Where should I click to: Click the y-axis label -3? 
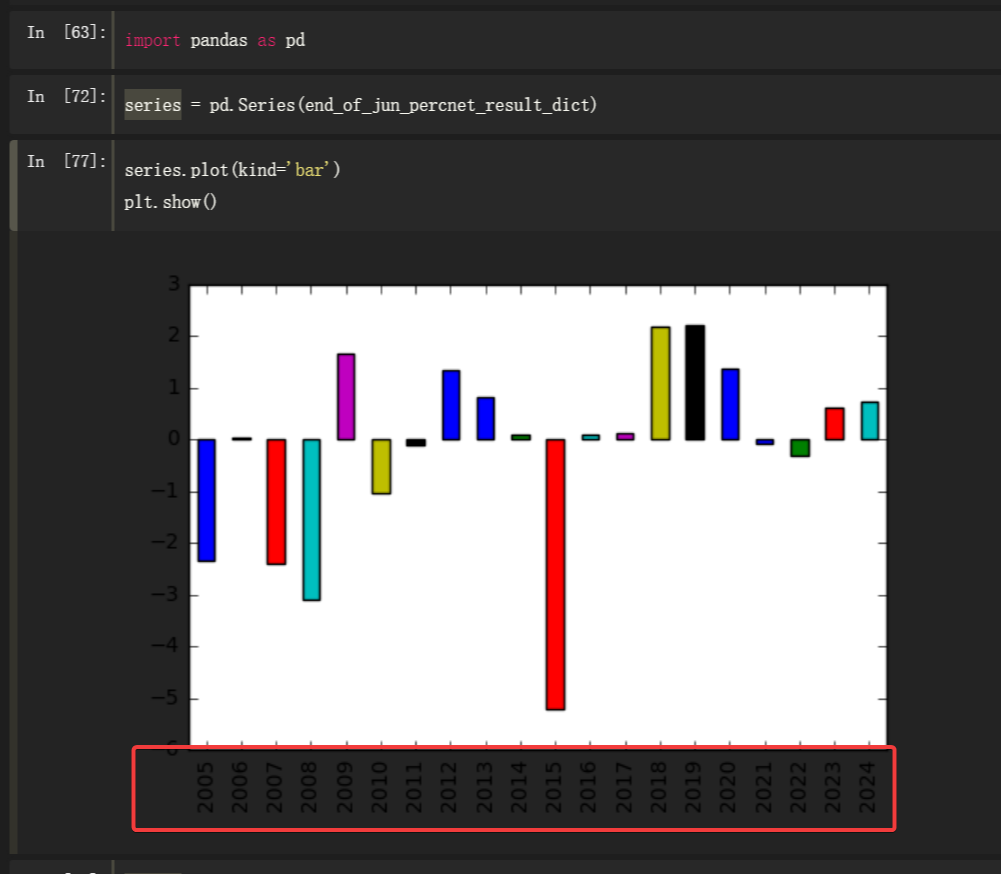tap(166, 594)
